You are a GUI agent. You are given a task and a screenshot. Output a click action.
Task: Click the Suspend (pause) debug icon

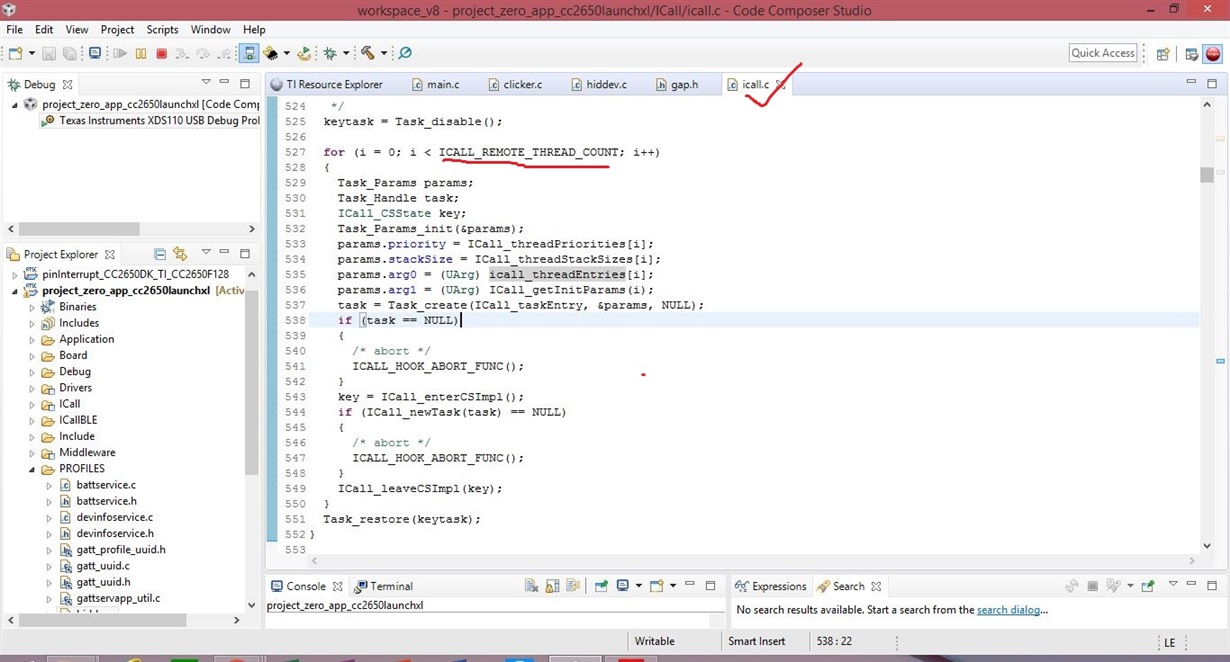[x=141, y=53]
